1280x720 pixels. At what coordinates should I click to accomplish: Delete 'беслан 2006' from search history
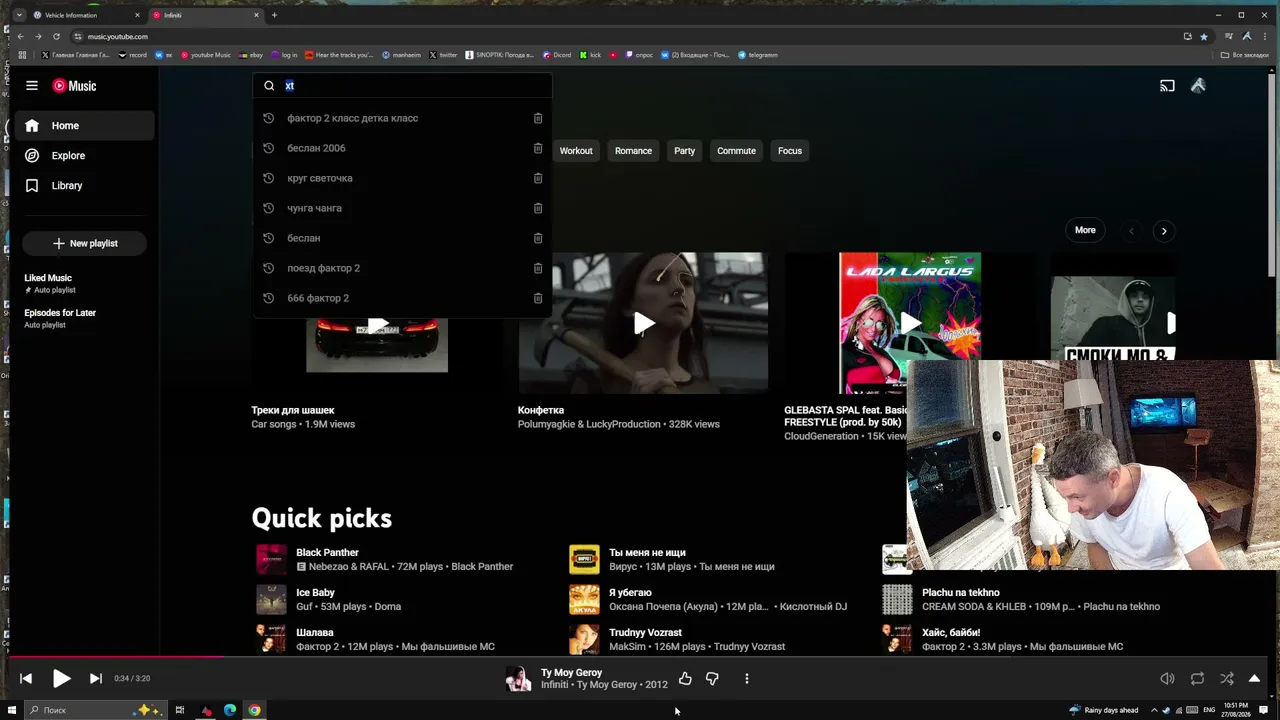538,148
